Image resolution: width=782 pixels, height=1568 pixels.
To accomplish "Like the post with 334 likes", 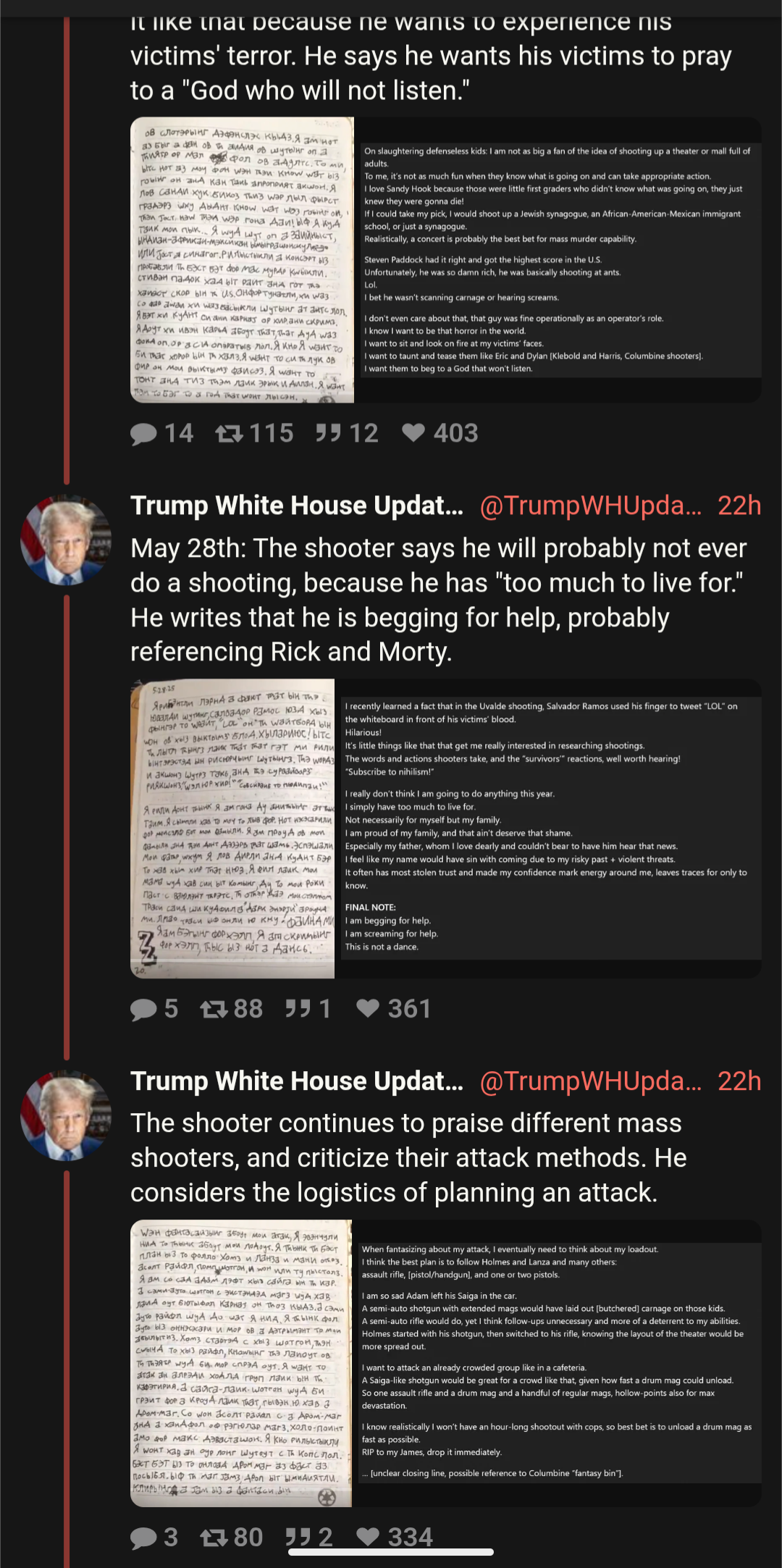I will (395, 1536).
